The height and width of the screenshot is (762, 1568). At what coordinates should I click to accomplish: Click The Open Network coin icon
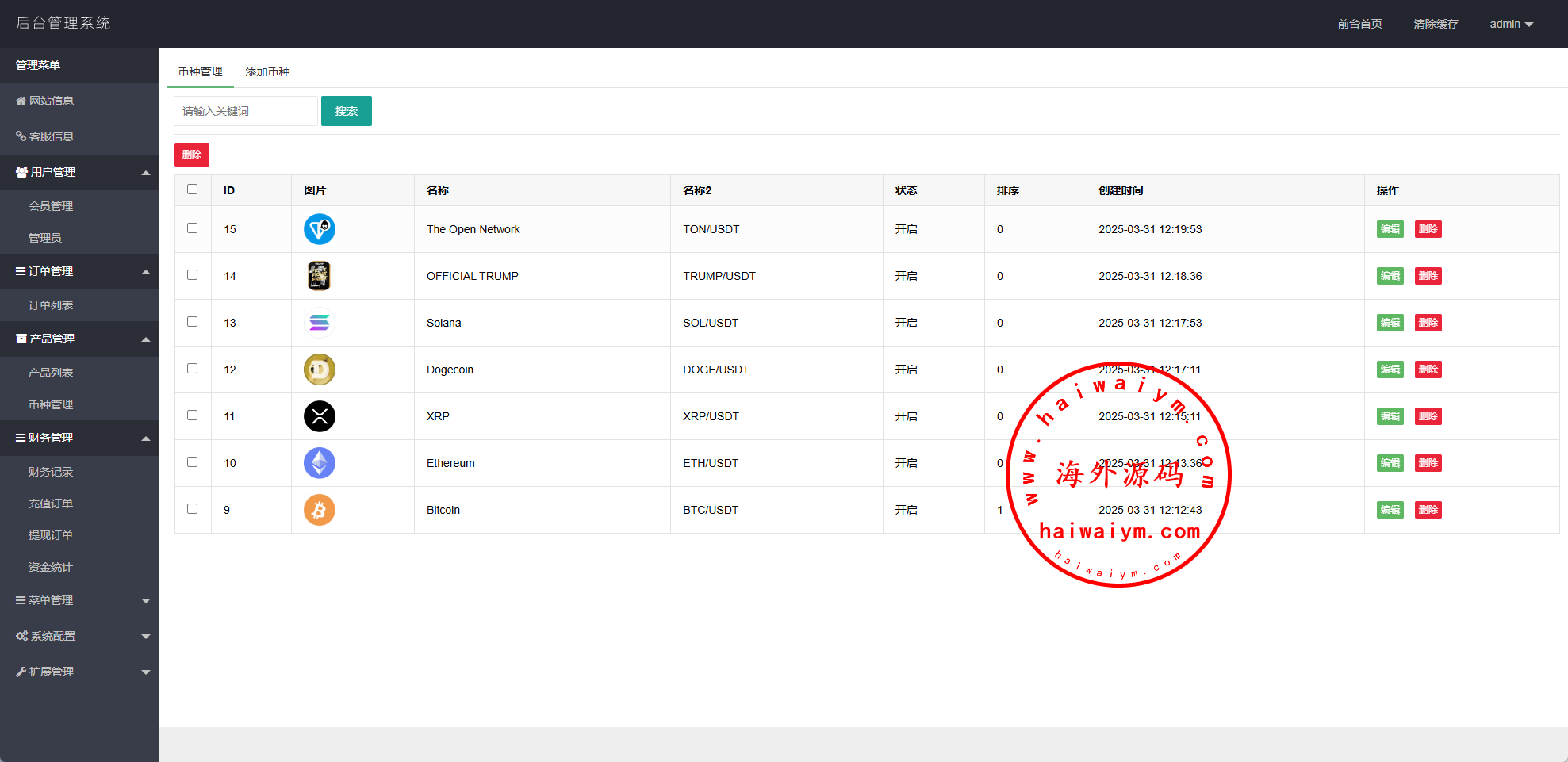coord(319,229)
